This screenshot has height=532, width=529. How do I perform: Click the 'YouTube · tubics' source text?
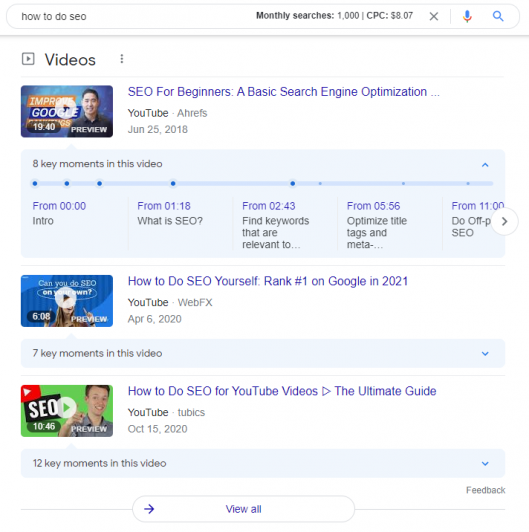(x=166, y=413)
